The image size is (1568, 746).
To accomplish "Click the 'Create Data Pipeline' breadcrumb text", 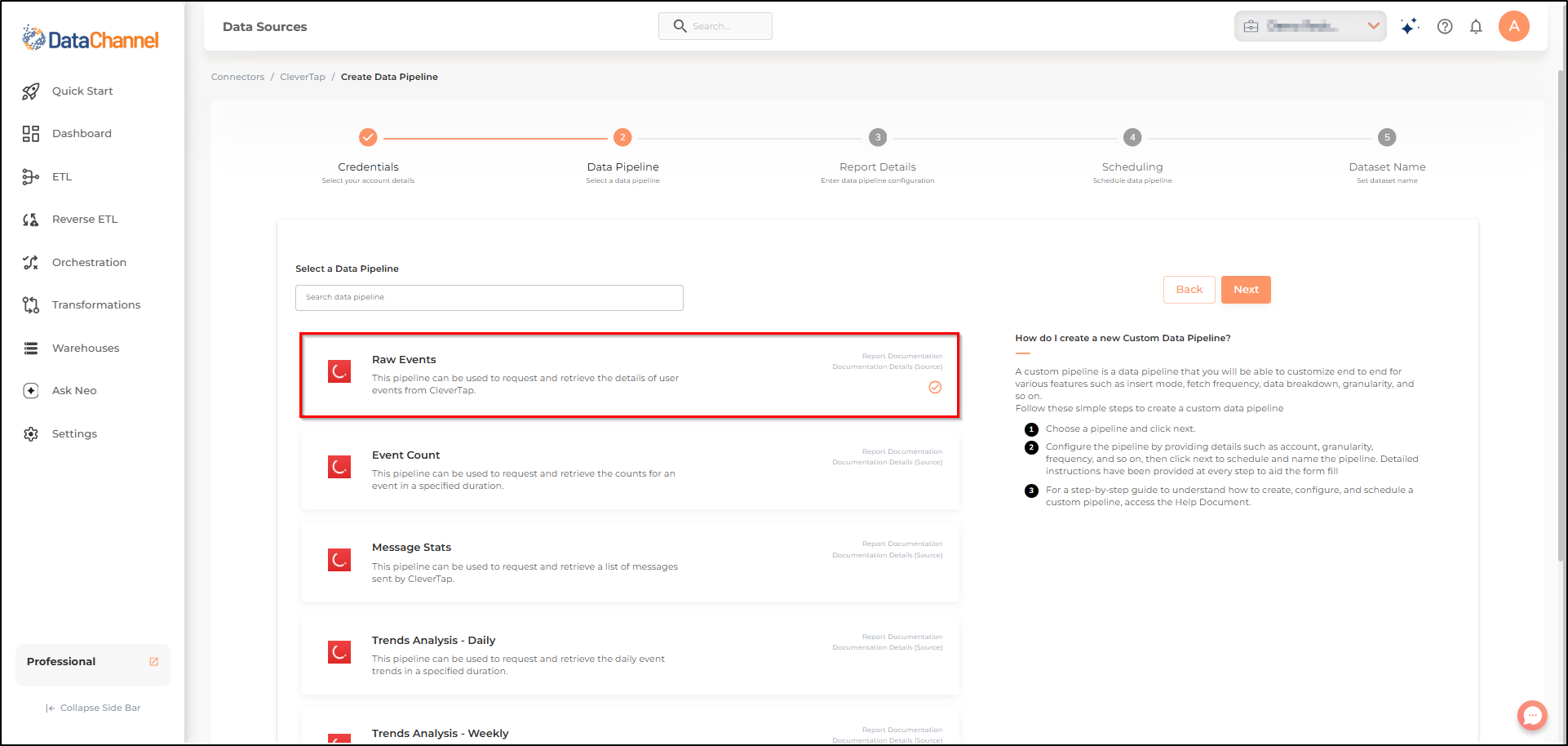I will pos(389,77).
